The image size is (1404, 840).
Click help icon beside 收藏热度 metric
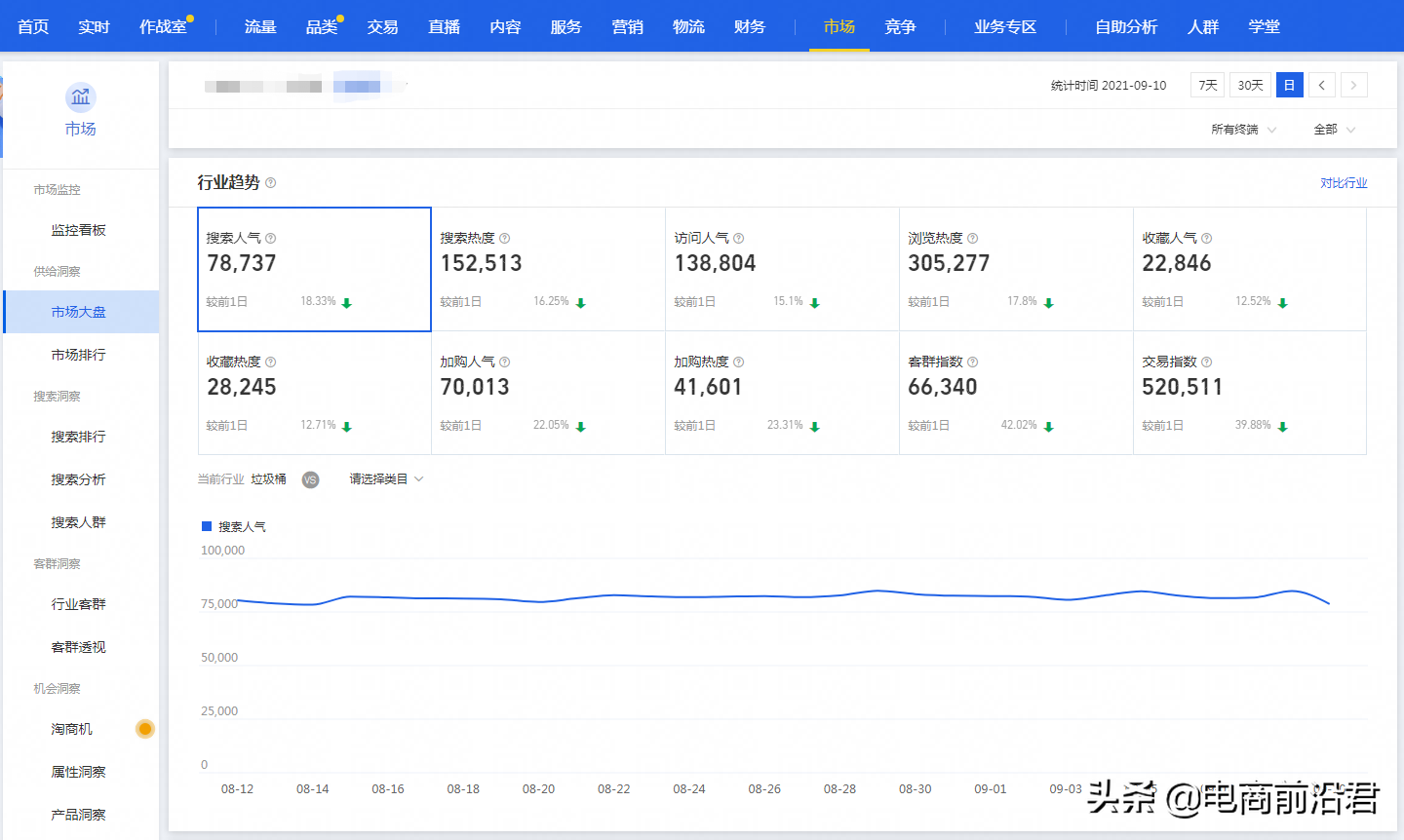pyautogui.click(x=271, y=362)
